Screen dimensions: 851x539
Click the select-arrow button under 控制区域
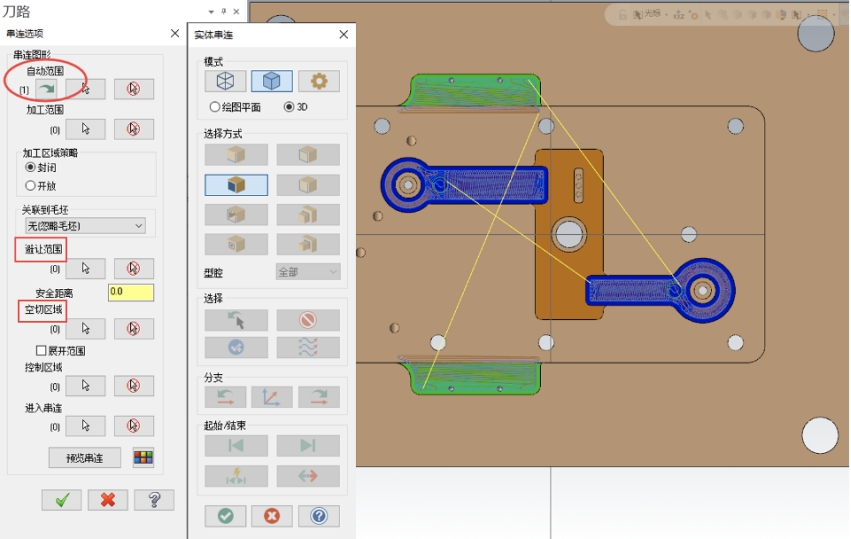(x=85, y=385)
